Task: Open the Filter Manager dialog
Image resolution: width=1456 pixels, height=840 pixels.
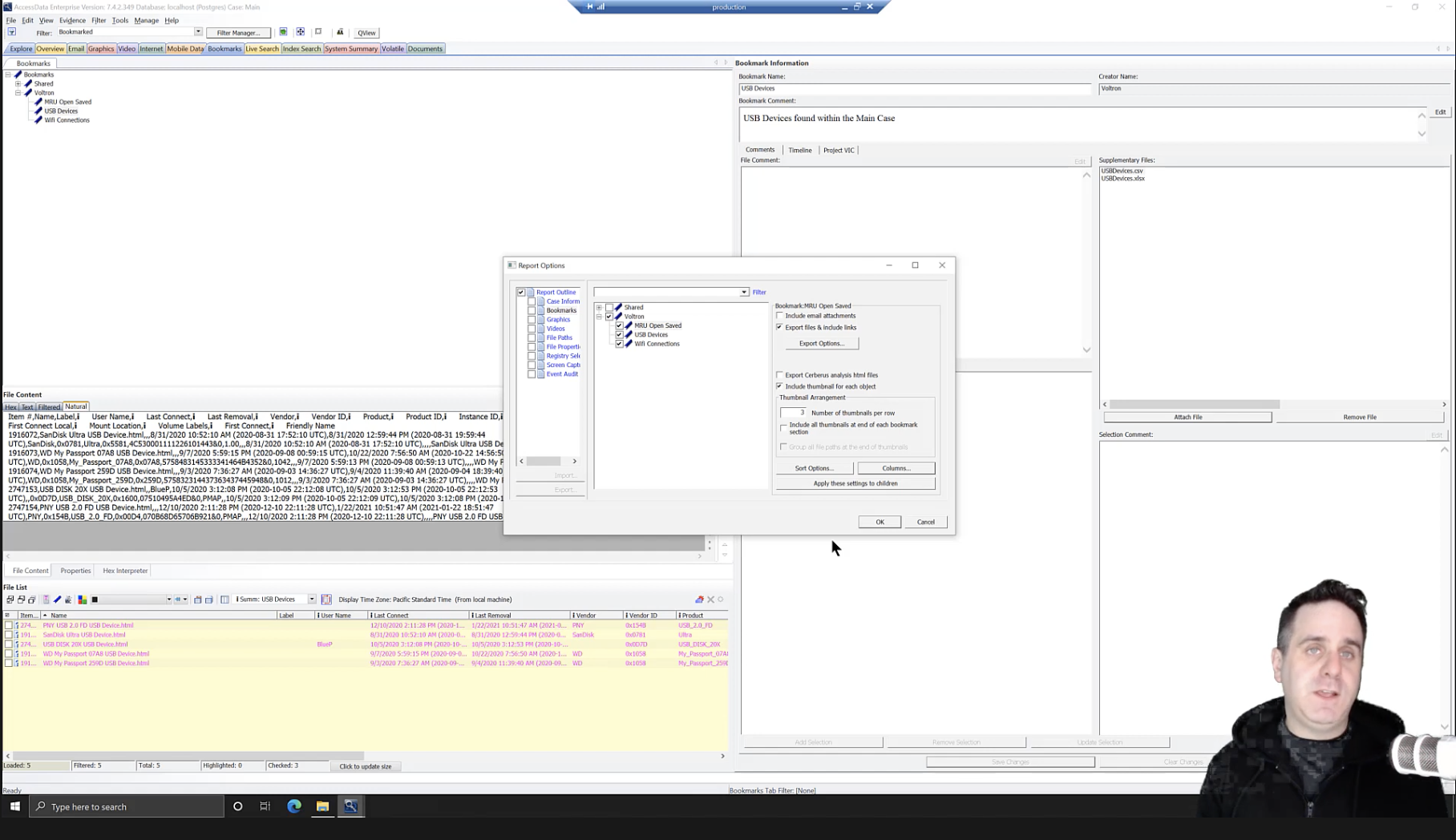Action: point(239,33)
